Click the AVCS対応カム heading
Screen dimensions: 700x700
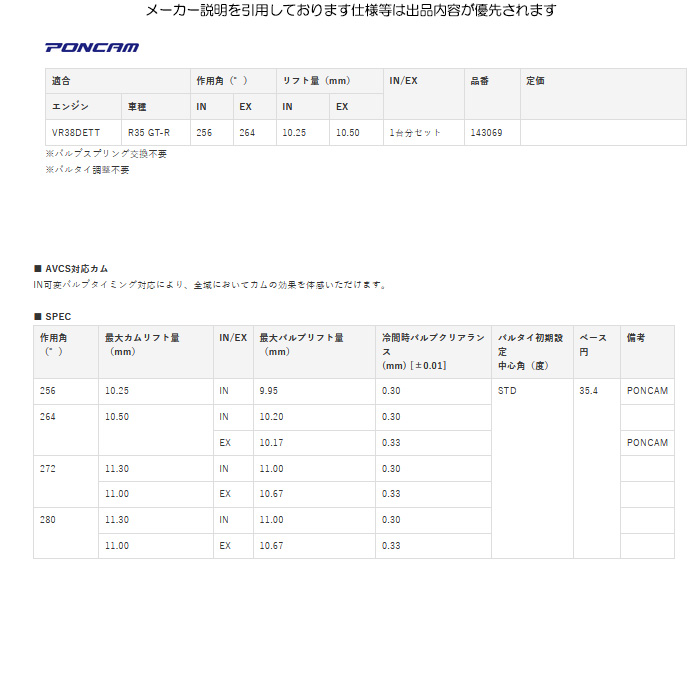tap(71, 269)
